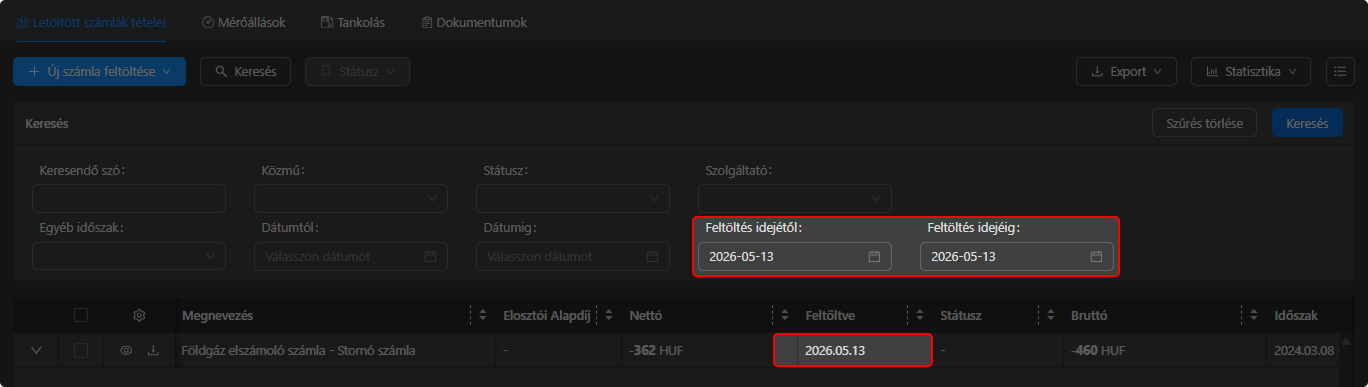Expand the Földgáz elszámoló számla row

point(37,350)
